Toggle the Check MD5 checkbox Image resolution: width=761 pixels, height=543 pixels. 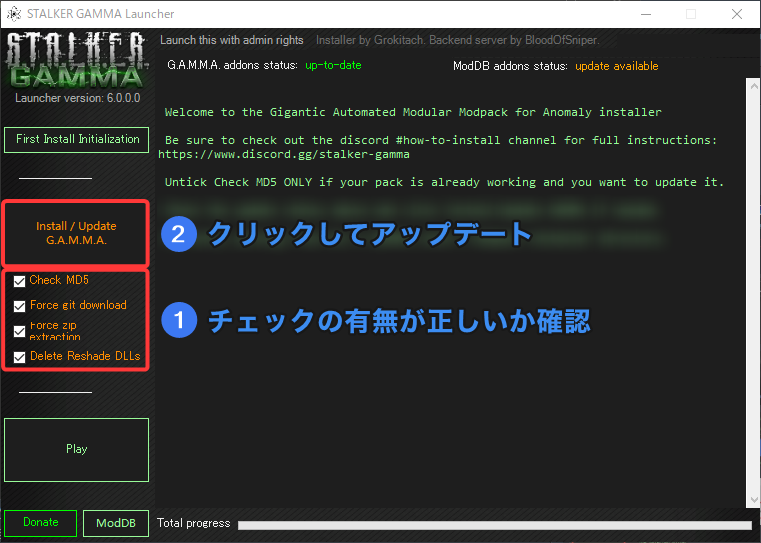[19, 281]
